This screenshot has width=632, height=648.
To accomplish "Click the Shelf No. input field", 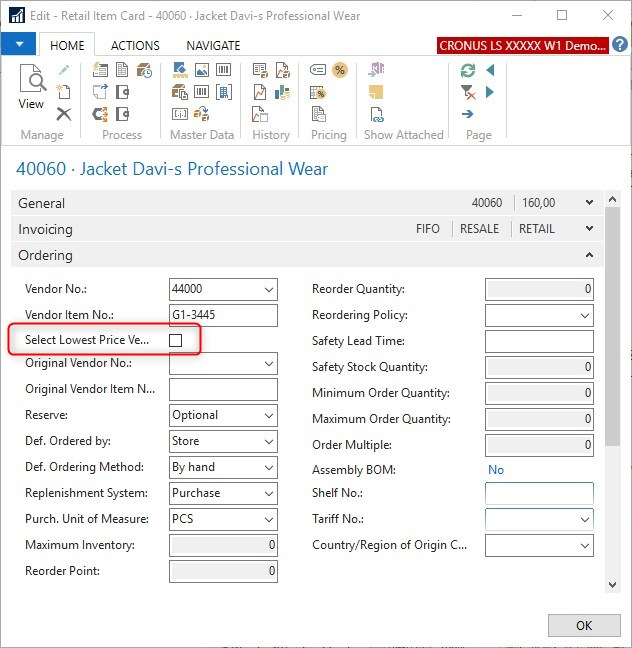I will tap(538, 494).
